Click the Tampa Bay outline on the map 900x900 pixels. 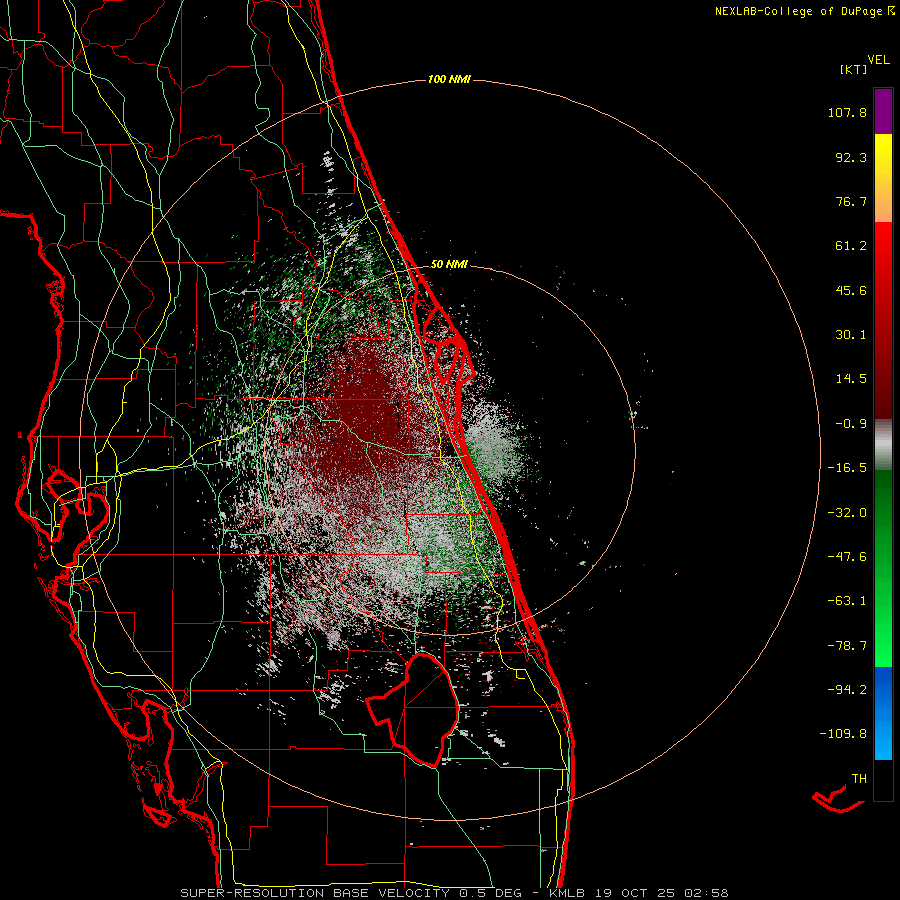pyautogui.click(x=77, y=505)
